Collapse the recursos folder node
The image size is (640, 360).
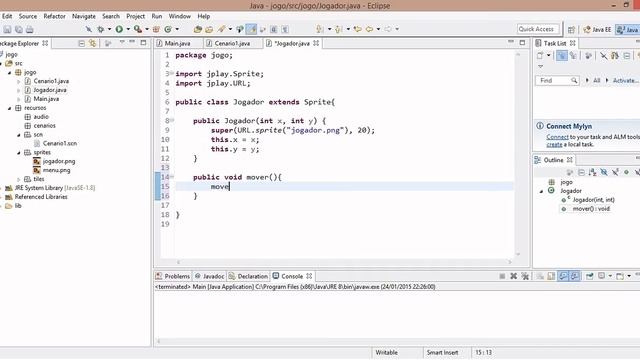click(x=9, y=108)
